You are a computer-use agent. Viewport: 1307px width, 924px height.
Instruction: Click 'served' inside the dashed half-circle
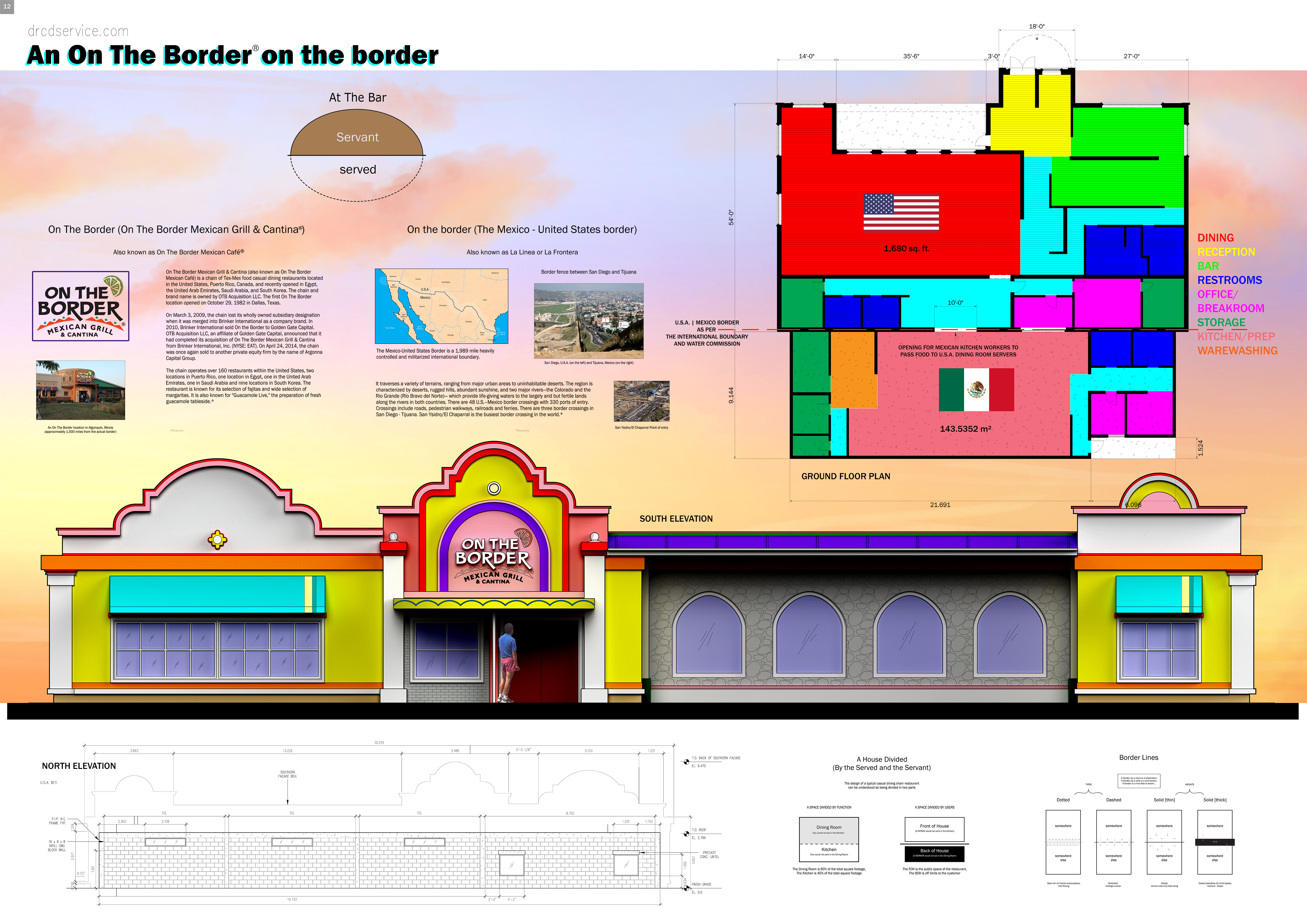click(357, 170)
